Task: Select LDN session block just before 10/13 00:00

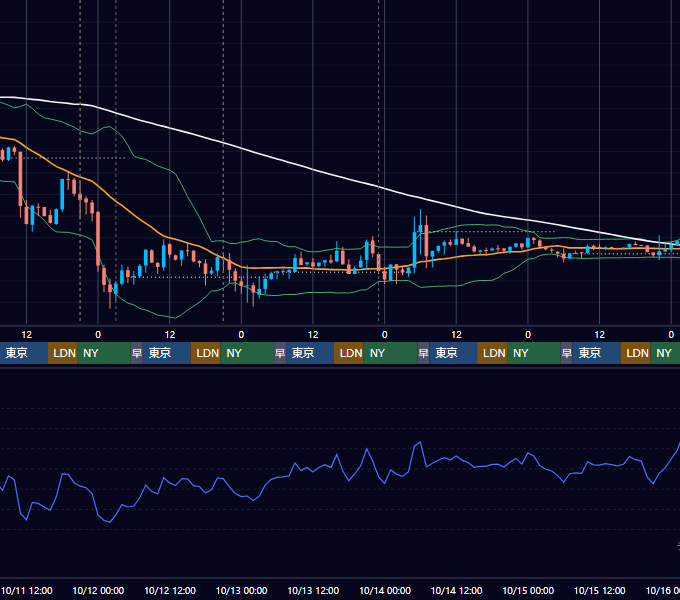Action: pos(206,353)
